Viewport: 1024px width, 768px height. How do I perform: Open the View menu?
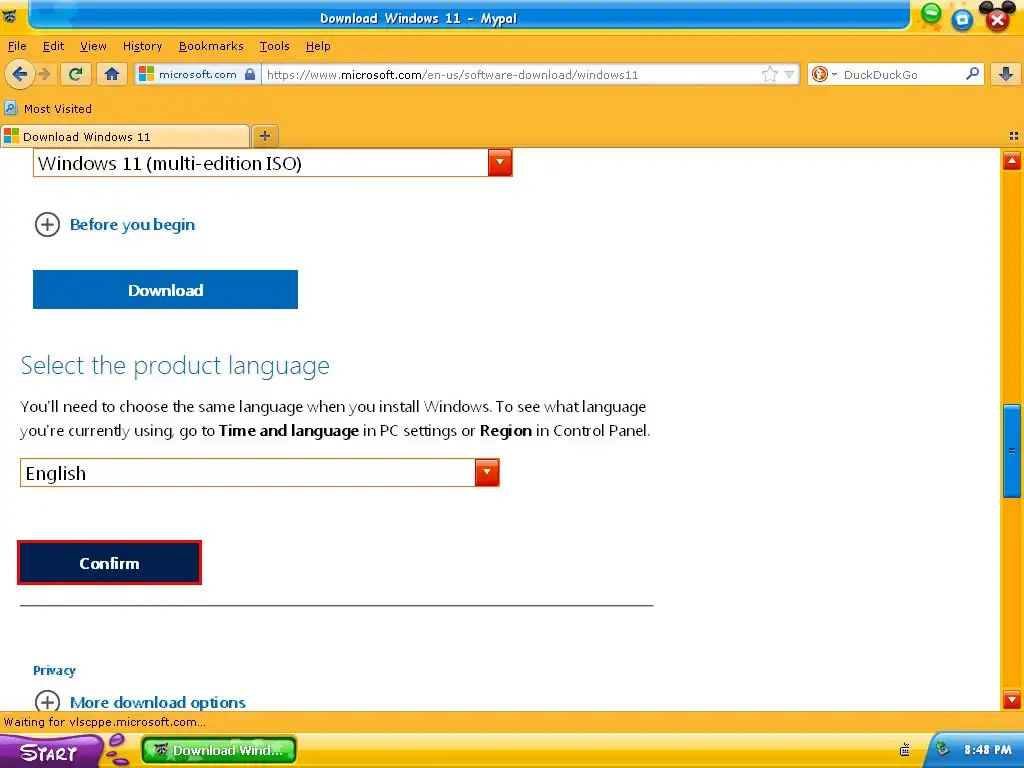(93, 46)
